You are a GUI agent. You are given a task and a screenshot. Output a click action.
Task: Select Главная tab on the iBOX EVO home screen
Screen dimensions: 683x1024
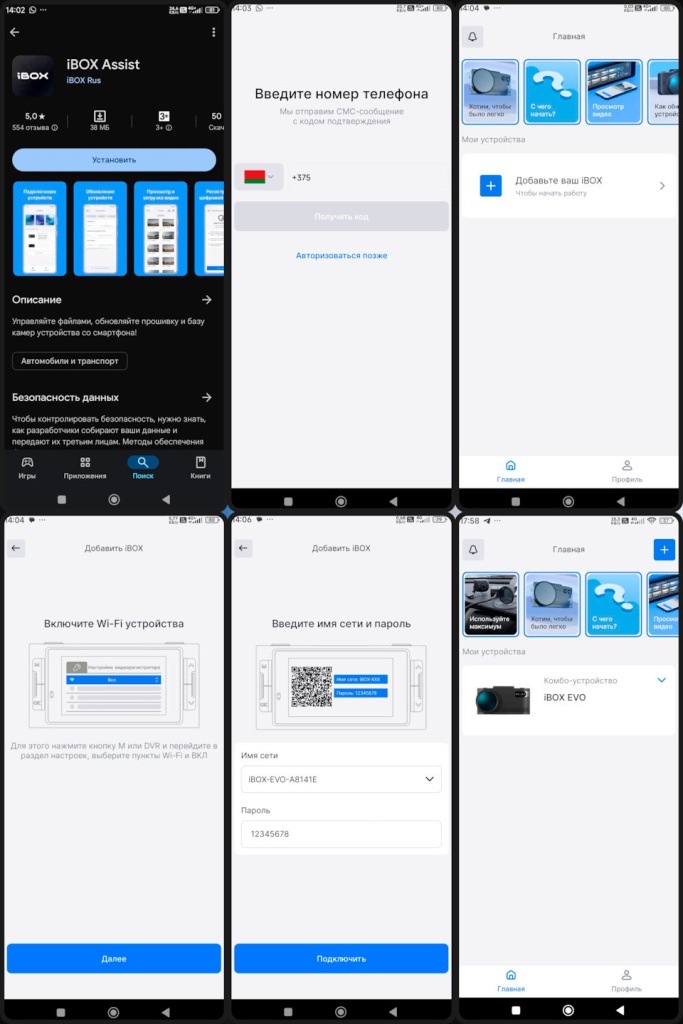(x=511, y=980)
